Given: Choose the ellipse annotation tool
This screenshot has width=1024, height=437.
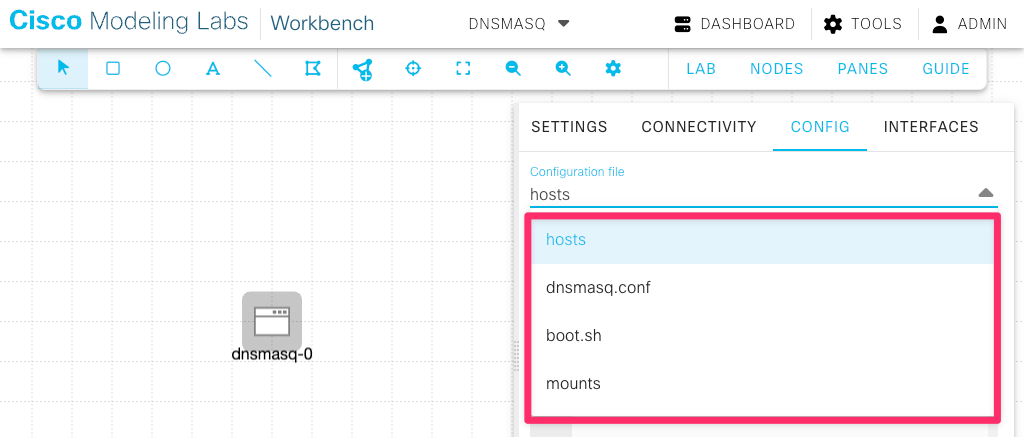Looking at the screenshot, I should (163, 68).
